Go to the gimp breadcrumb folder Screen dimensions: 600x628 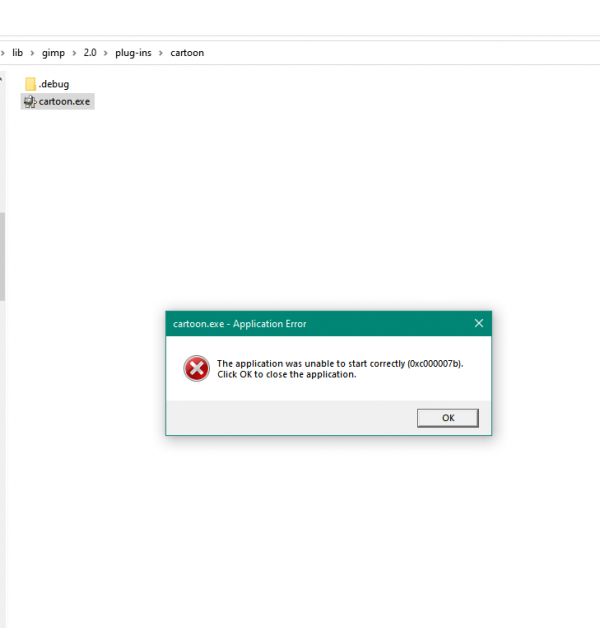click(53, 53)
